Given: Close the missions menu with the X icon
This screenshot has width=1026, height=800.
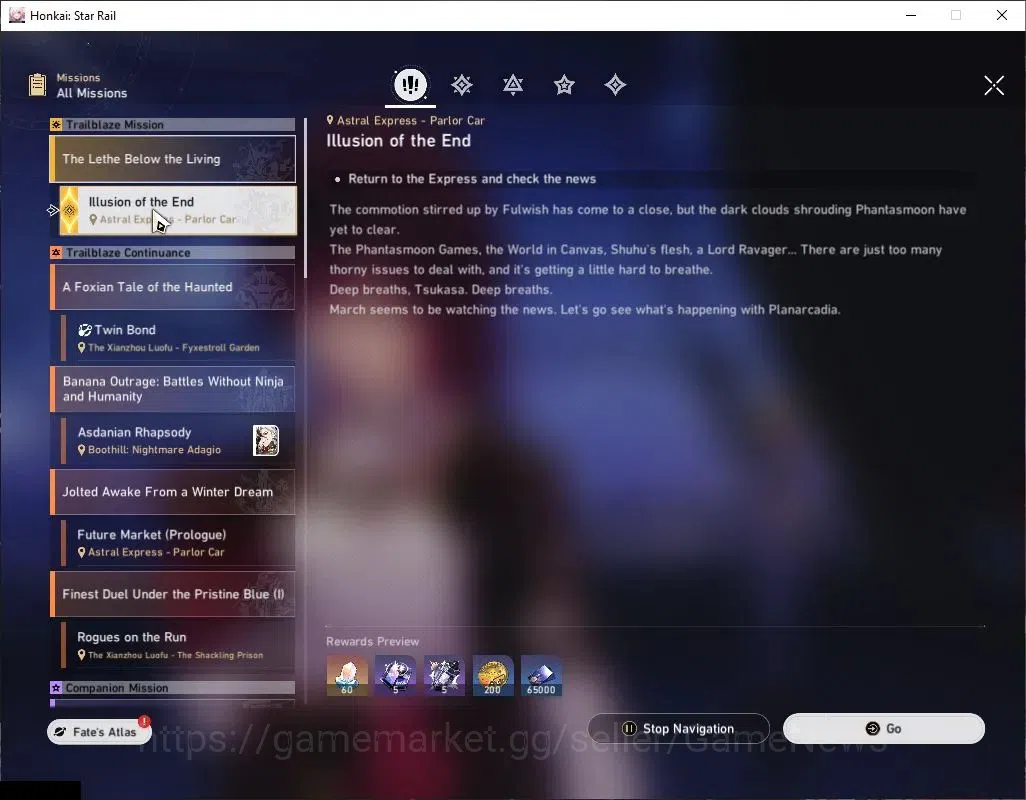Looking at the screenshot, I should pyautogui.click(x=994, y=85).
